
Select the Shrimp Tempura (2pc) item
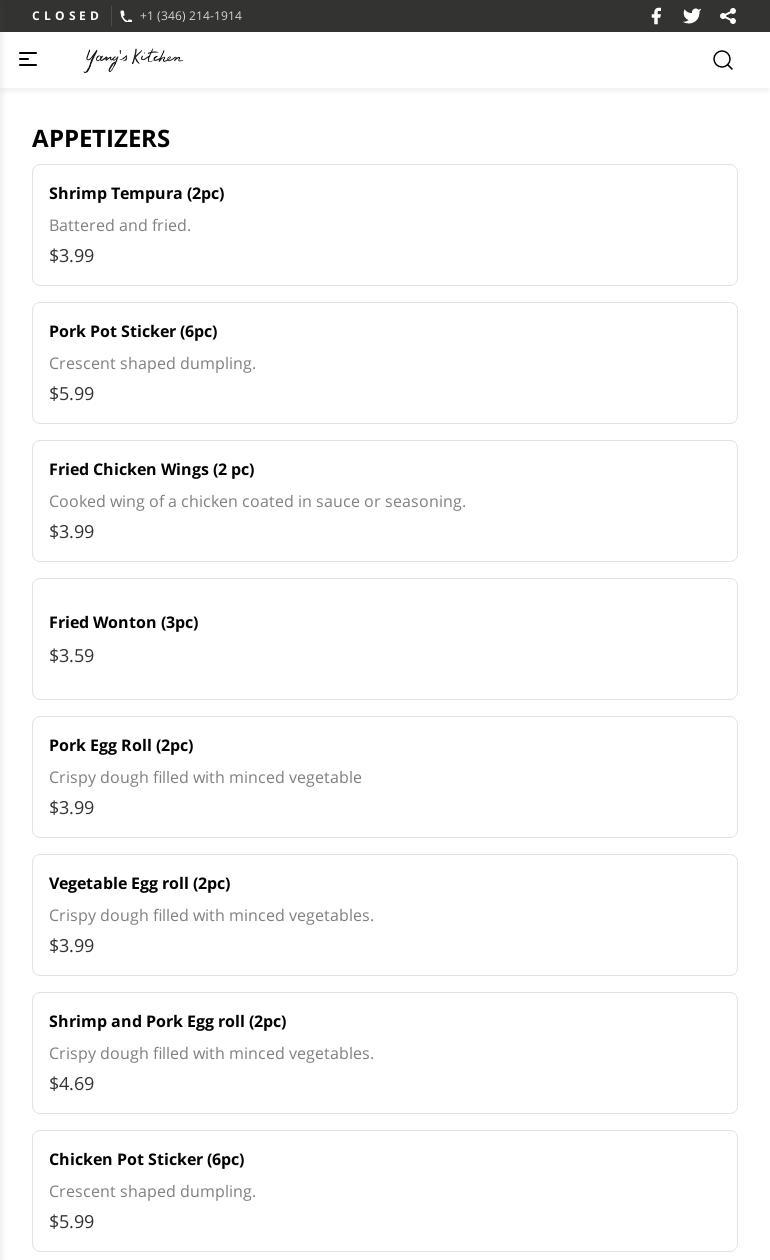click(384, 224)
